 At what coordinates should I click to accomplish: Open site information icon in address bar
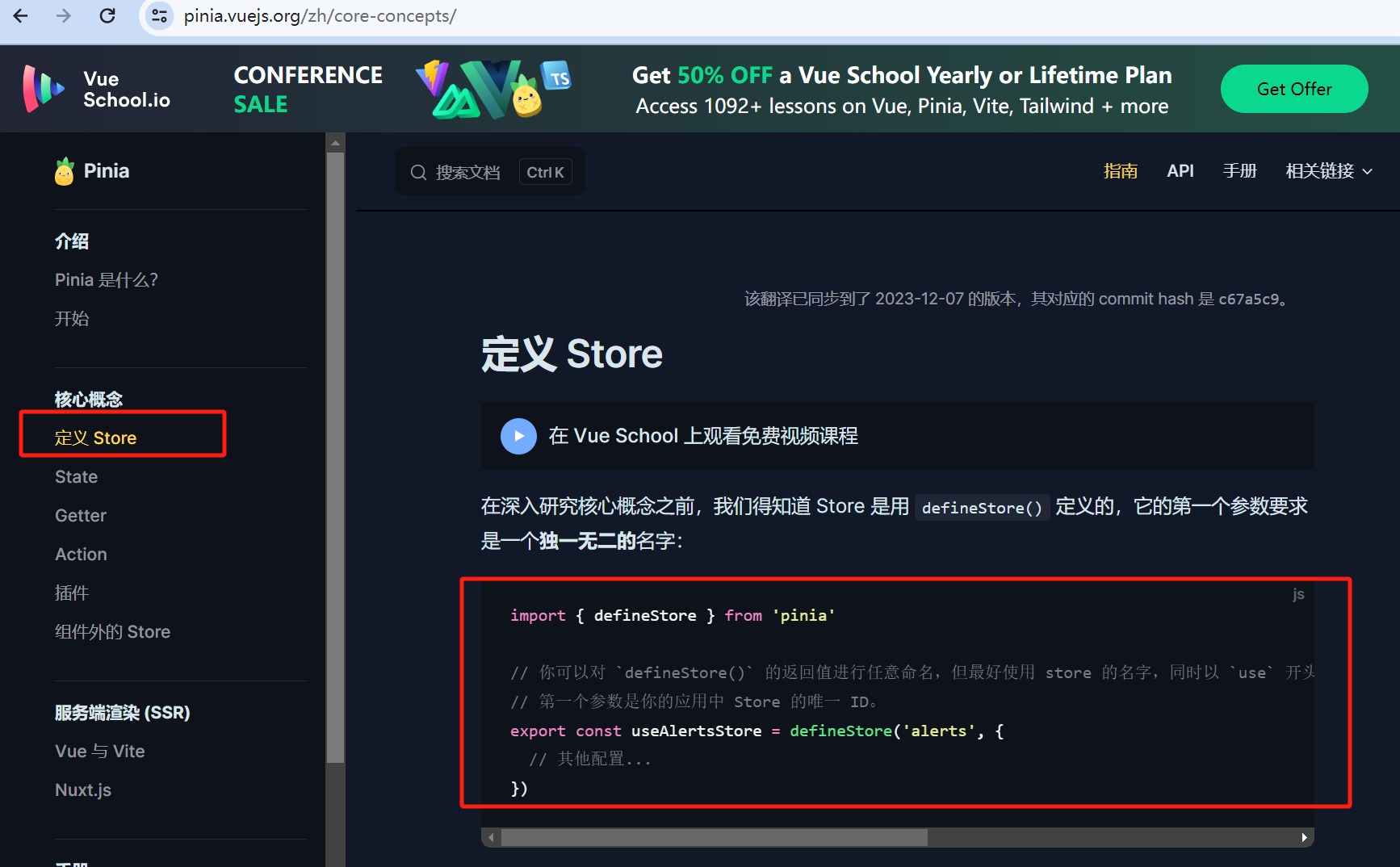(x=158, y=15)
